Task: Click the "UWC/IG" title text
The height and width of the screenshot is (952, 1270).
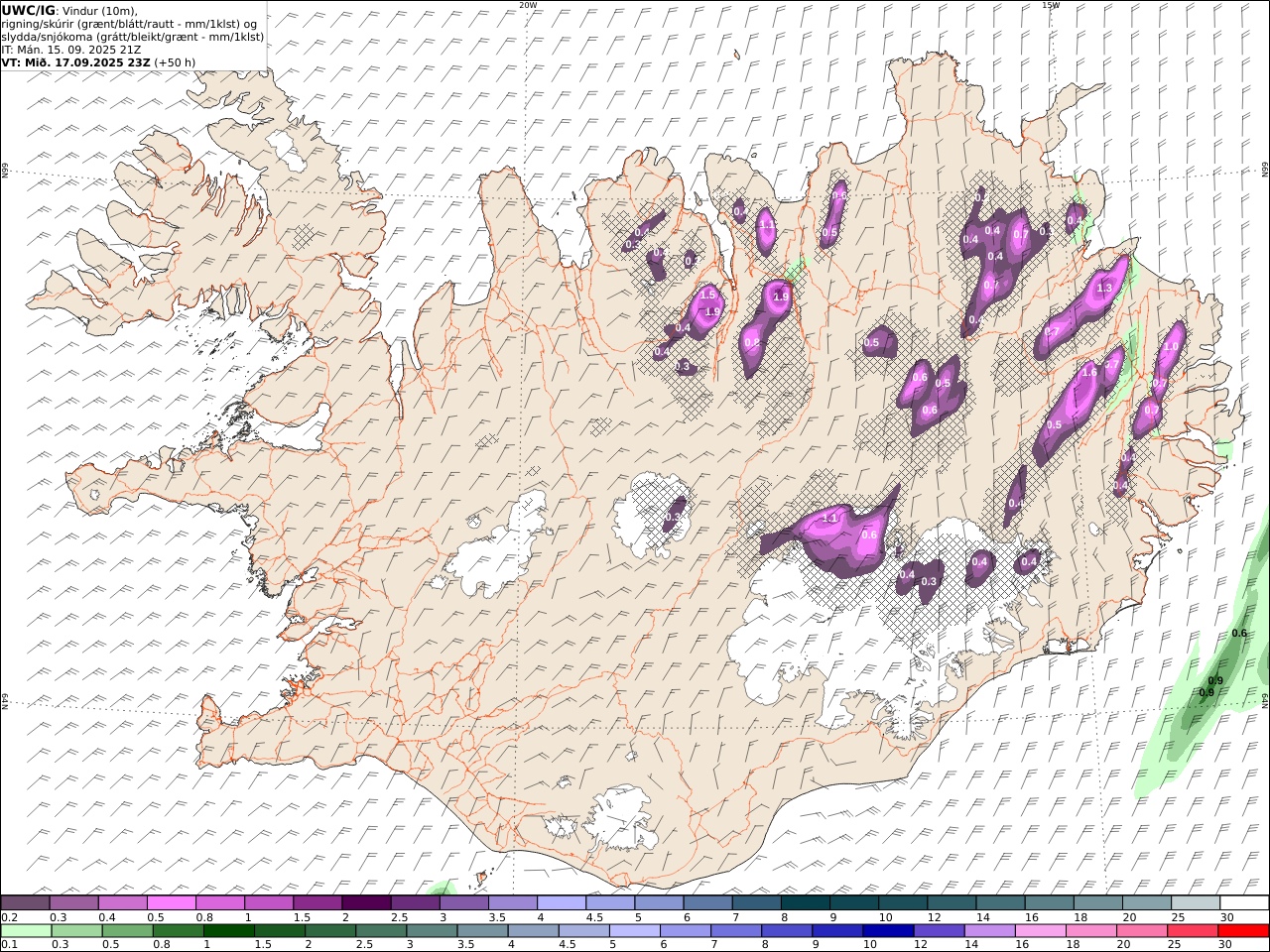Action: [x=29, y=10]
